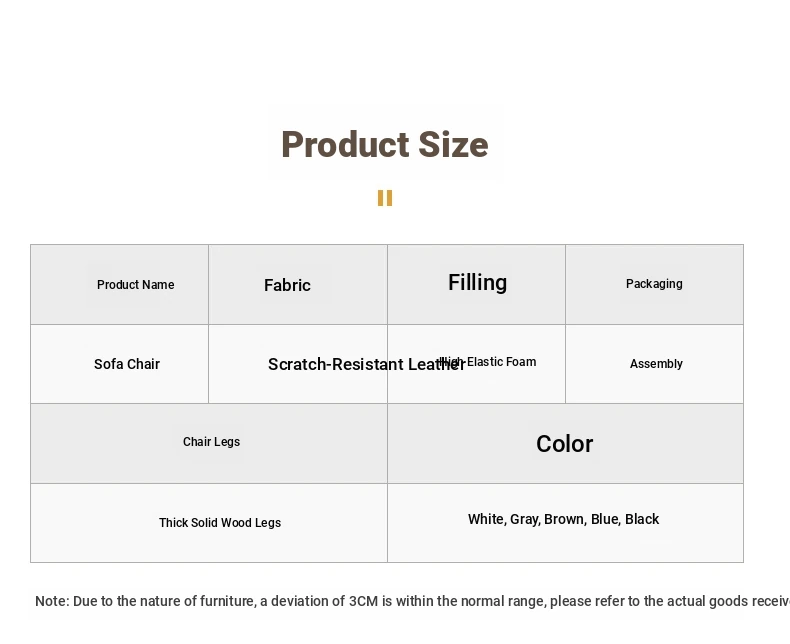Click the word "Blue" in the color list
The image size is (790, 644).
(x=604, y=519)
